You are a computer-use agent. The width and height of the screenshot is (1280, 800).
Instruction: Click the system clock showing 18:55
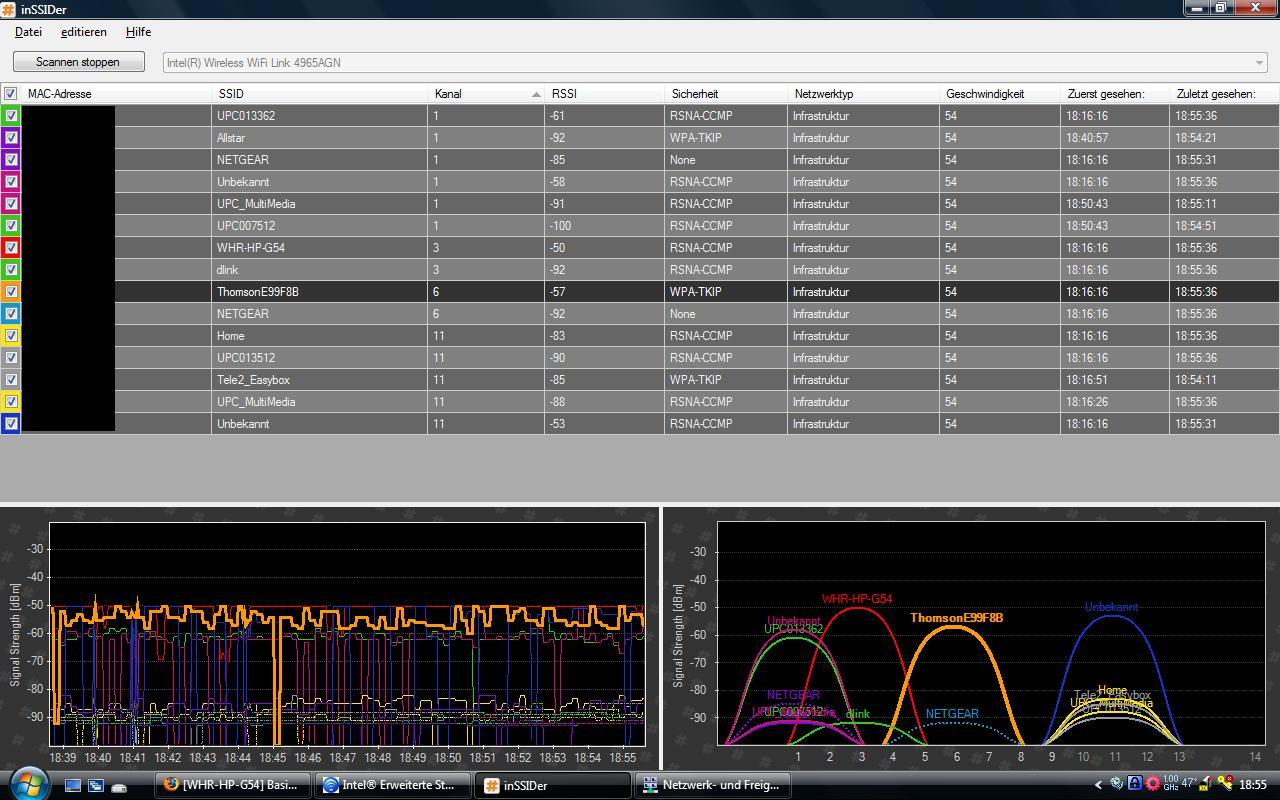(1253, 785)
